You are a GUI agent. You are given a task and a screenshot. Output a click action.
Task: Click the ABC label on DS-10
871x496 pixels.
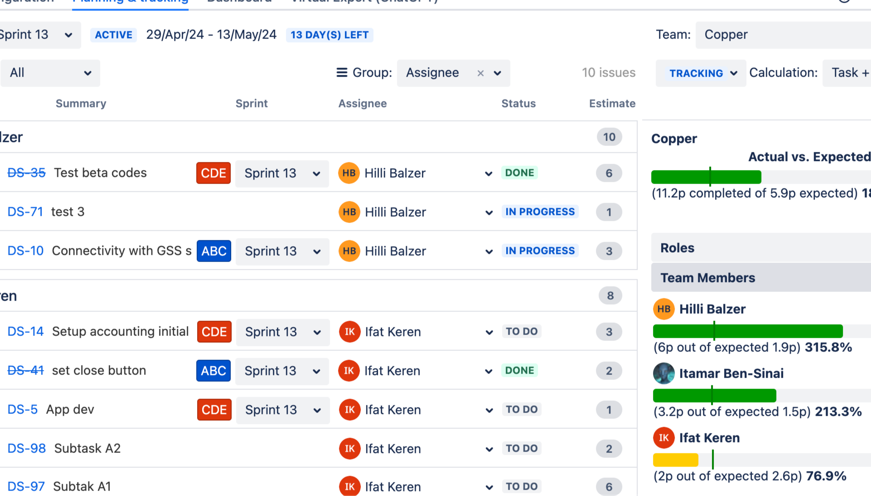click(x=214, y=251)
